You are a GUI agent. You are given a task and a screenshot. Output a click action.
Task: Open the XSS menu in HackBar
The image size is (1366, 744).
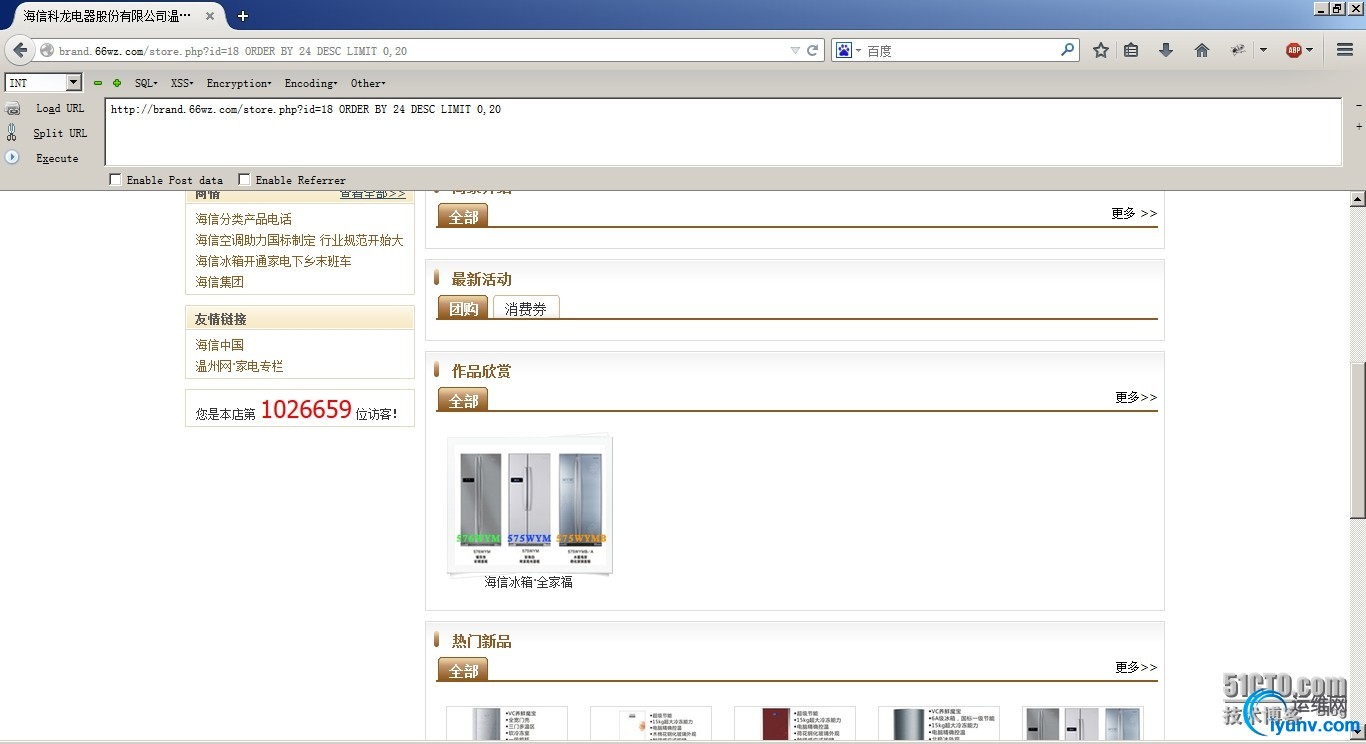pos(182,83)
